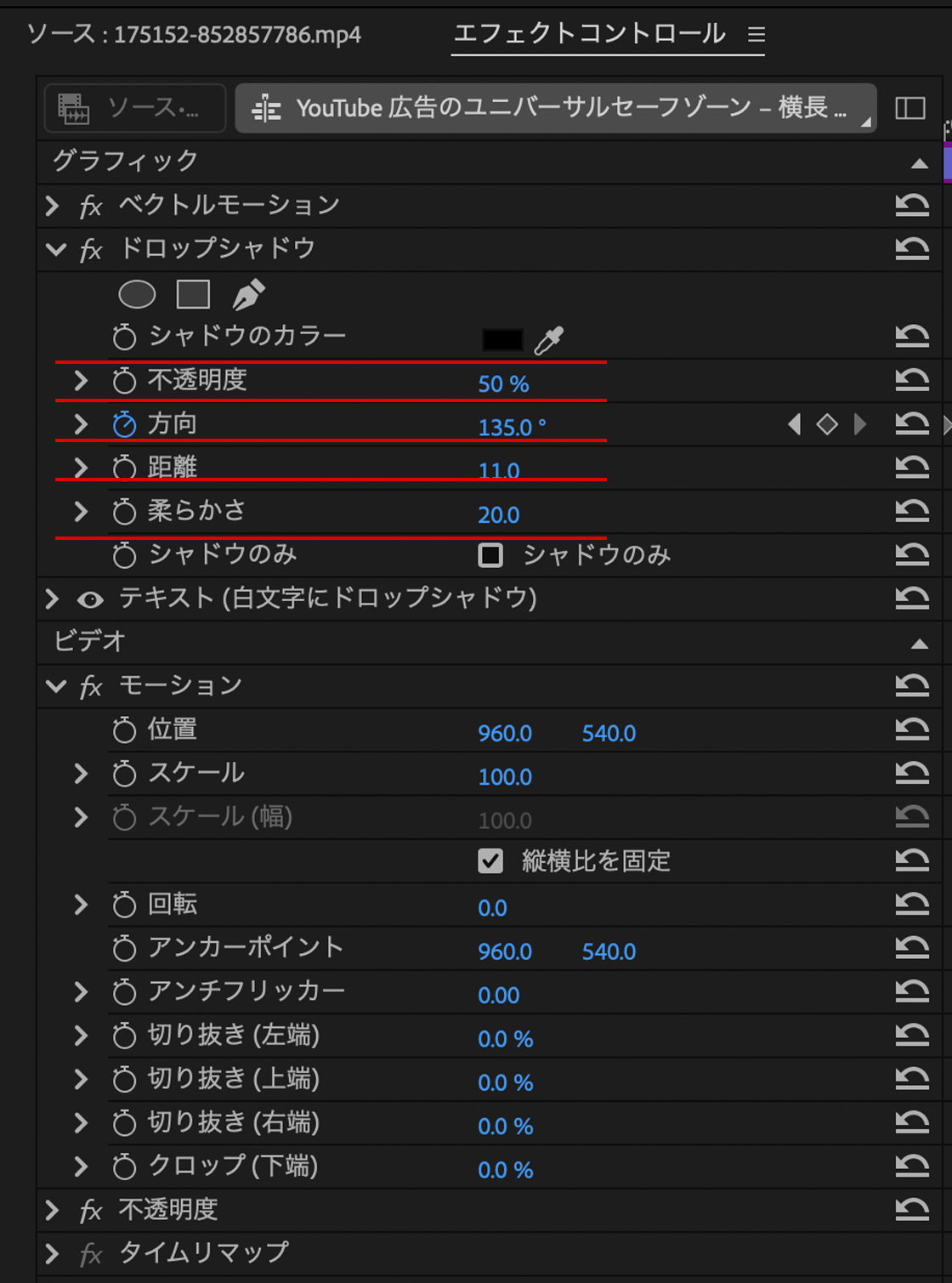Screen dimensions: 952x1283
Task: Uncheck 縦横比を固定 checkbox
Action: 490,861
